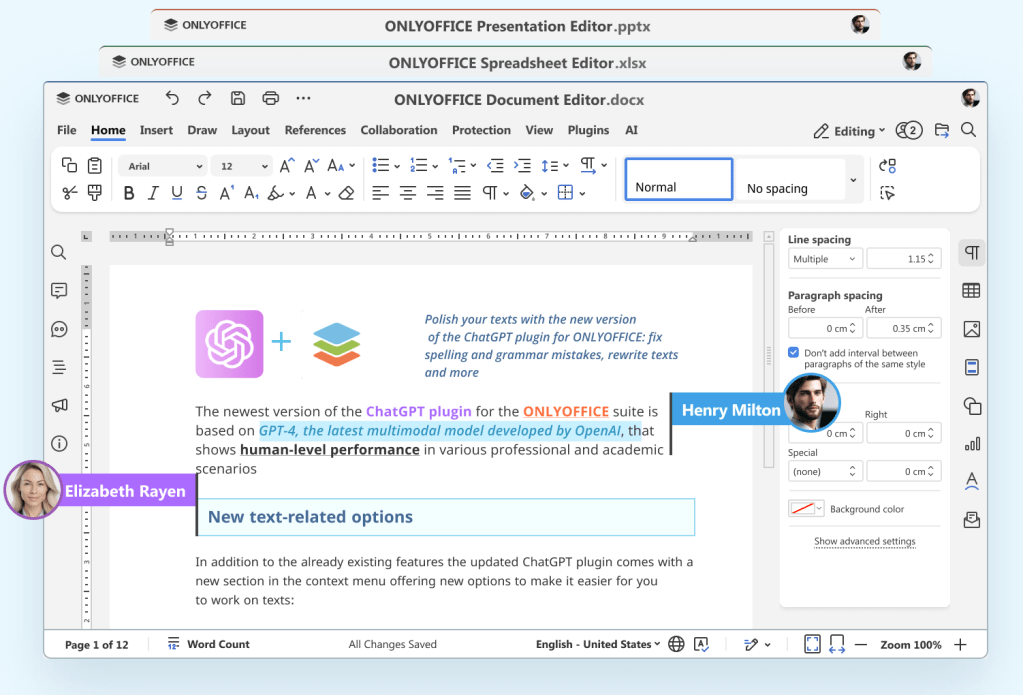Click the Word Count button
This screenshot has width=1023, height=695.
(x=209, y=645)
